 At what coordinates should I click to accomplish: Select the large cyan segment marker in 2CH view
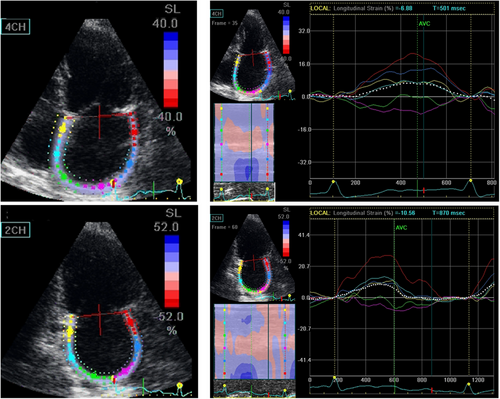click(x=72, y=358)
